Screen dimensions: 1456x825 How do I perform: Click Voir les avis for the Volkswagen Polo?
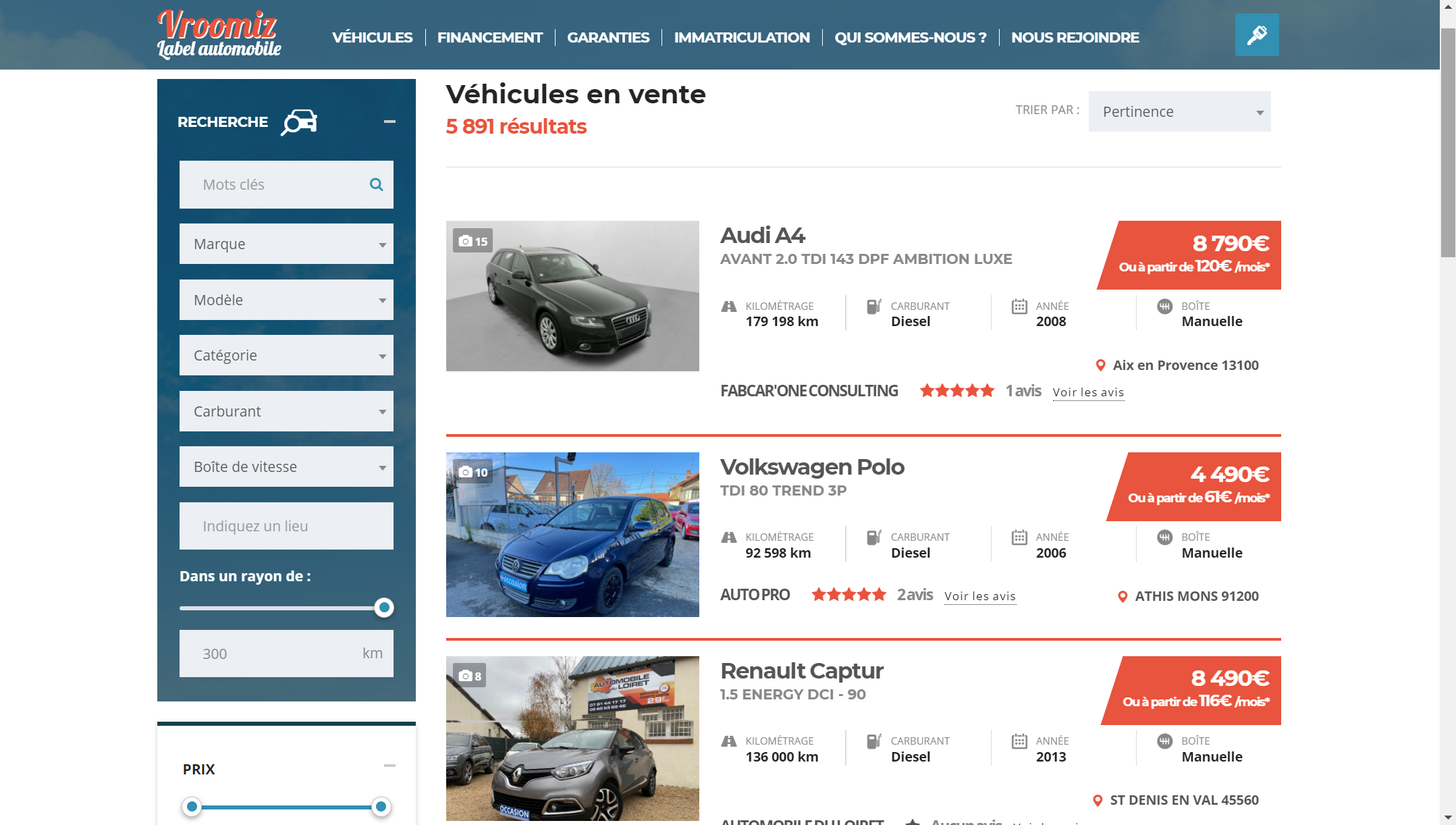coord(979,596)
